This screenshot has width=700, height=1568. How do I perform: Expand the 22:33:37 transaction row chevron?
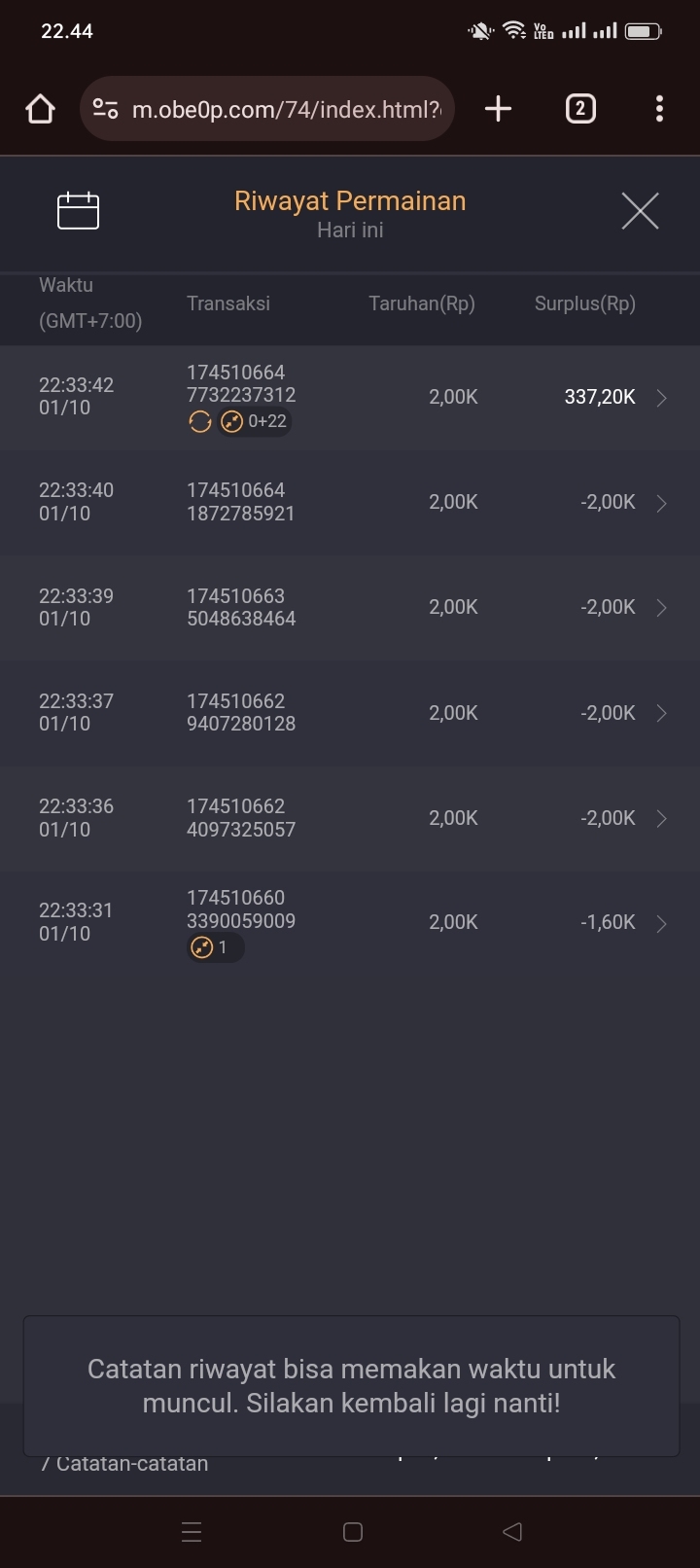[661, 713]
